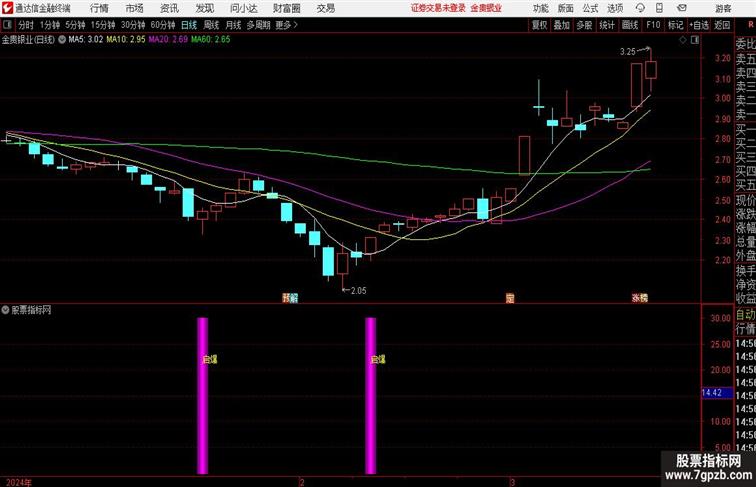
Task: Open the 行情 menu
Action: coord(99,8)
